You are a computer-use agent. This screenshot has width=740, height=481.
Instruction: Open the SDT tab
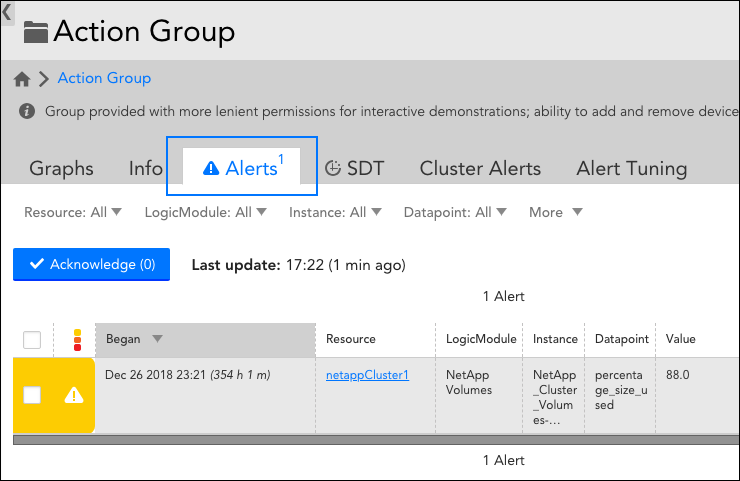pyautogui.click(x=354, y=169)
